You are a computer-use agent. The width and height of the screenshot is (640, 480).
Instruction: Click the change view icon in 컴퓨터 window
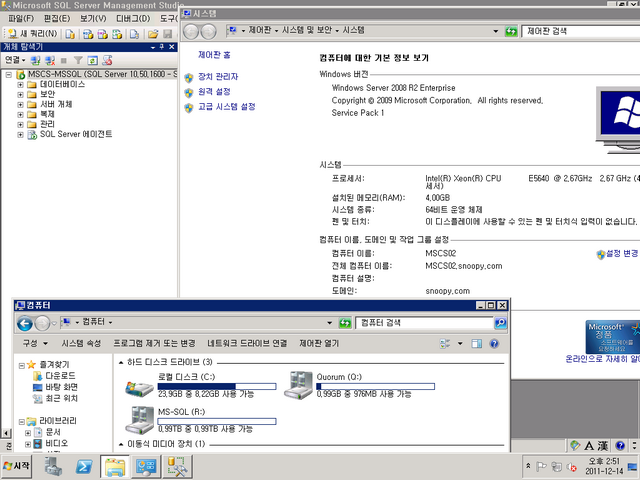point(445,344)
